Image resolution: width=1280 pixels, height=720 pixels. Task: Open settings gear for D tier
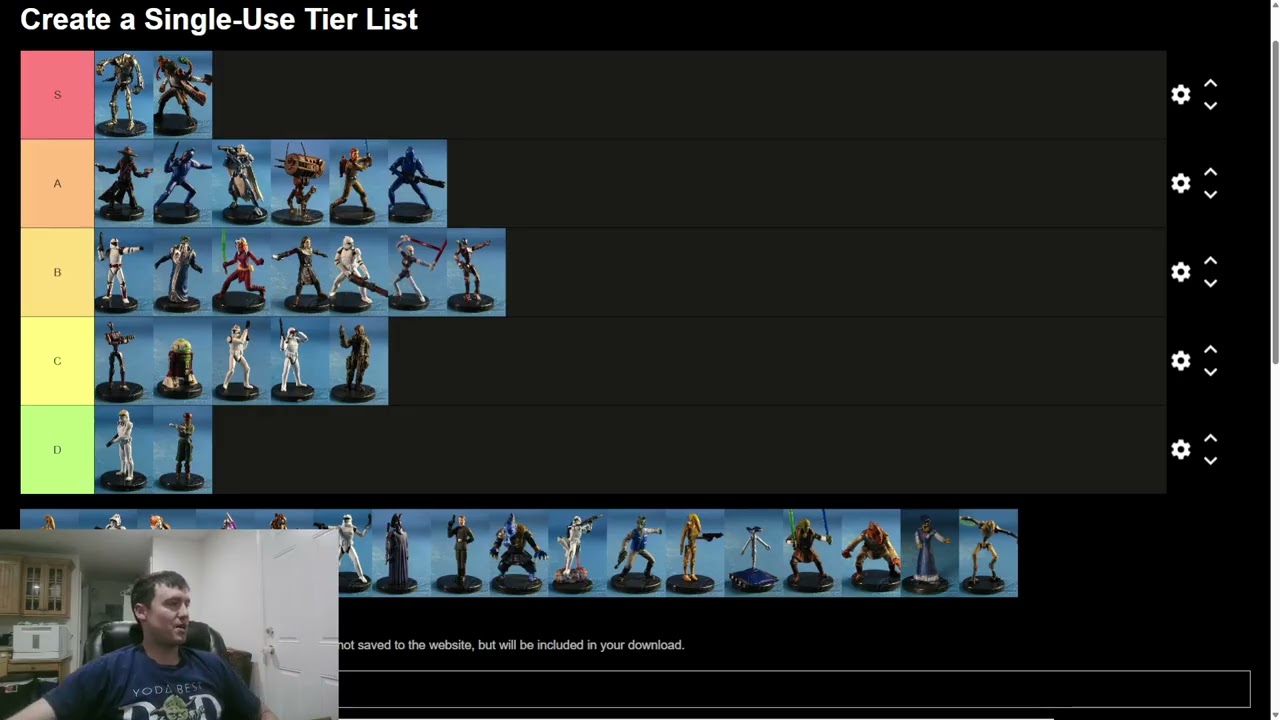[1181, 450]
